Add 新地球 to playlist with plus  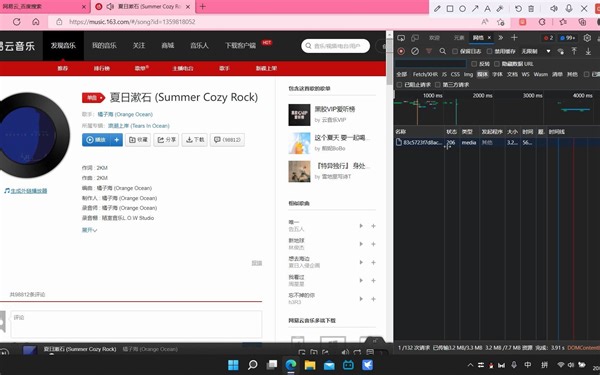click(x=373, y=244)
